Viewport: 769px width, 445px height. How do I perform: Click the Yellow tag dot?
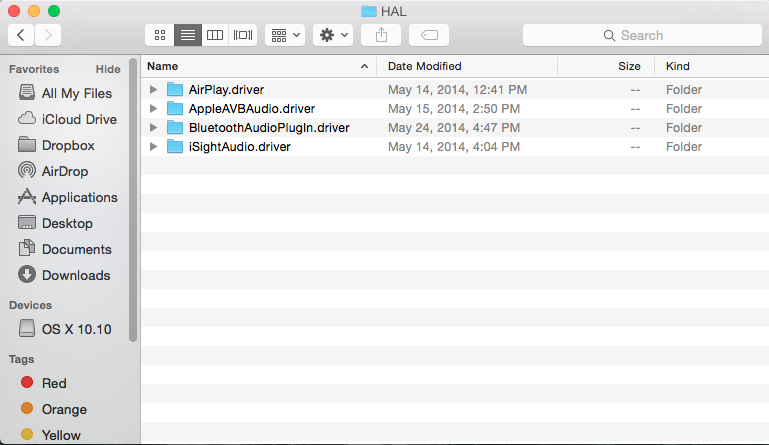(x=27, y=434)
